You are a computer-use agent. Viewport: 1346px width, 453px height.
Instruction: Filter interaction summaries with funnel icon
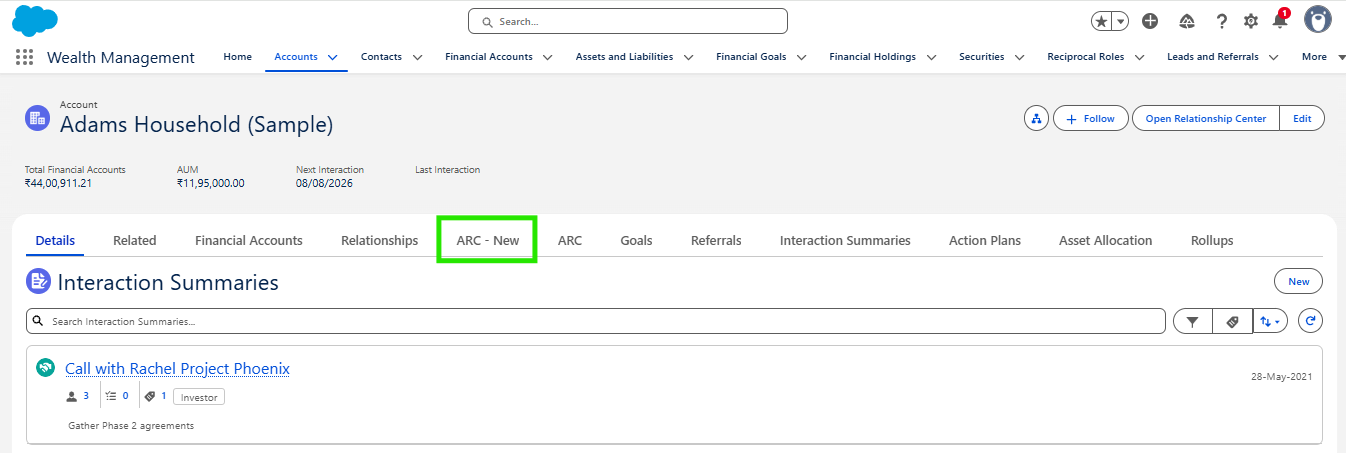coord(1192,321)
